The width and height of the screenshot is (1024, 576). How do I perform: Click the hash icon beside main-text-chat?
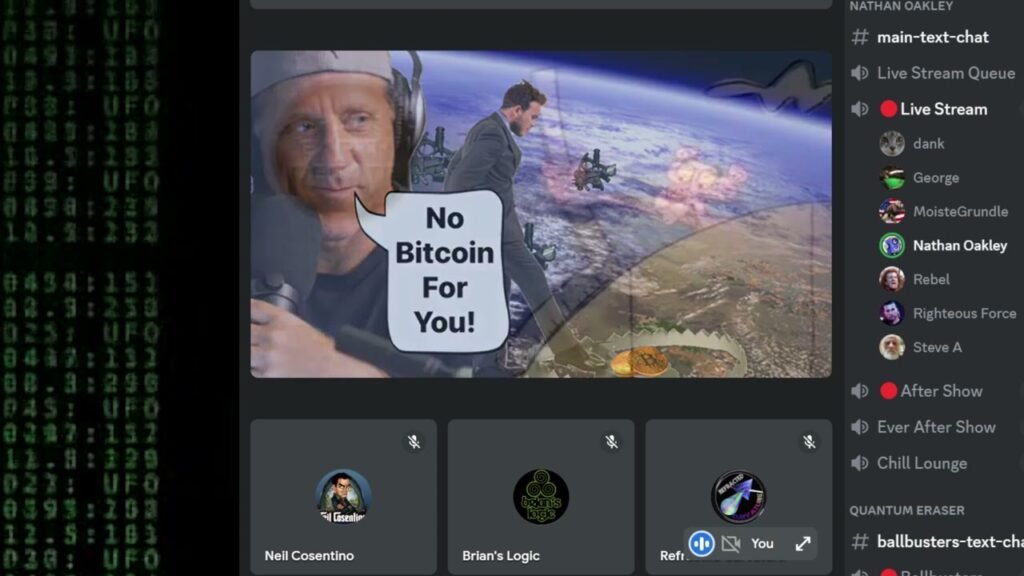coord(859,37)
